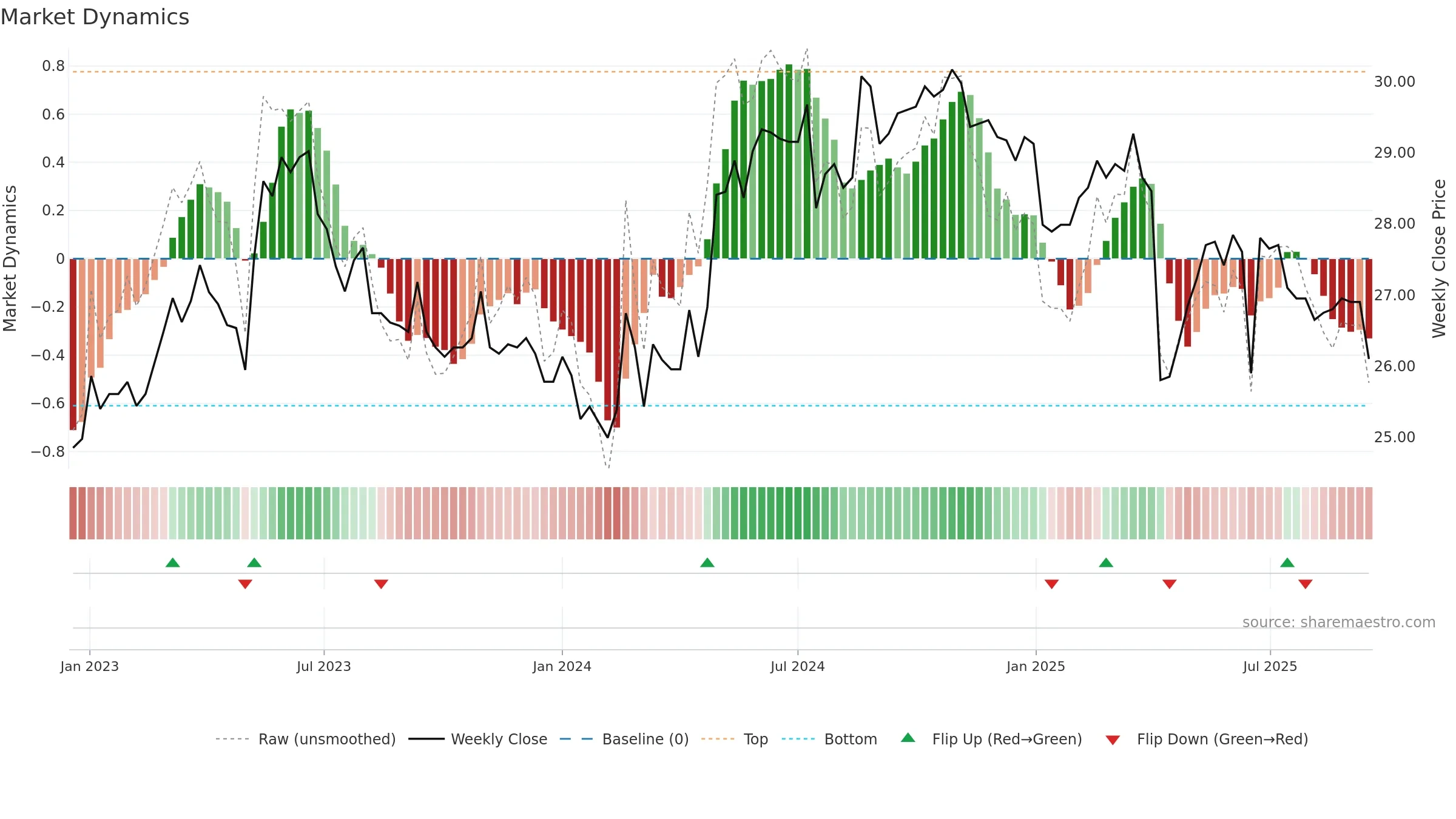Click the 0.2 left axis tick label
The image size is (1456, 819).
tap(53, 210)
